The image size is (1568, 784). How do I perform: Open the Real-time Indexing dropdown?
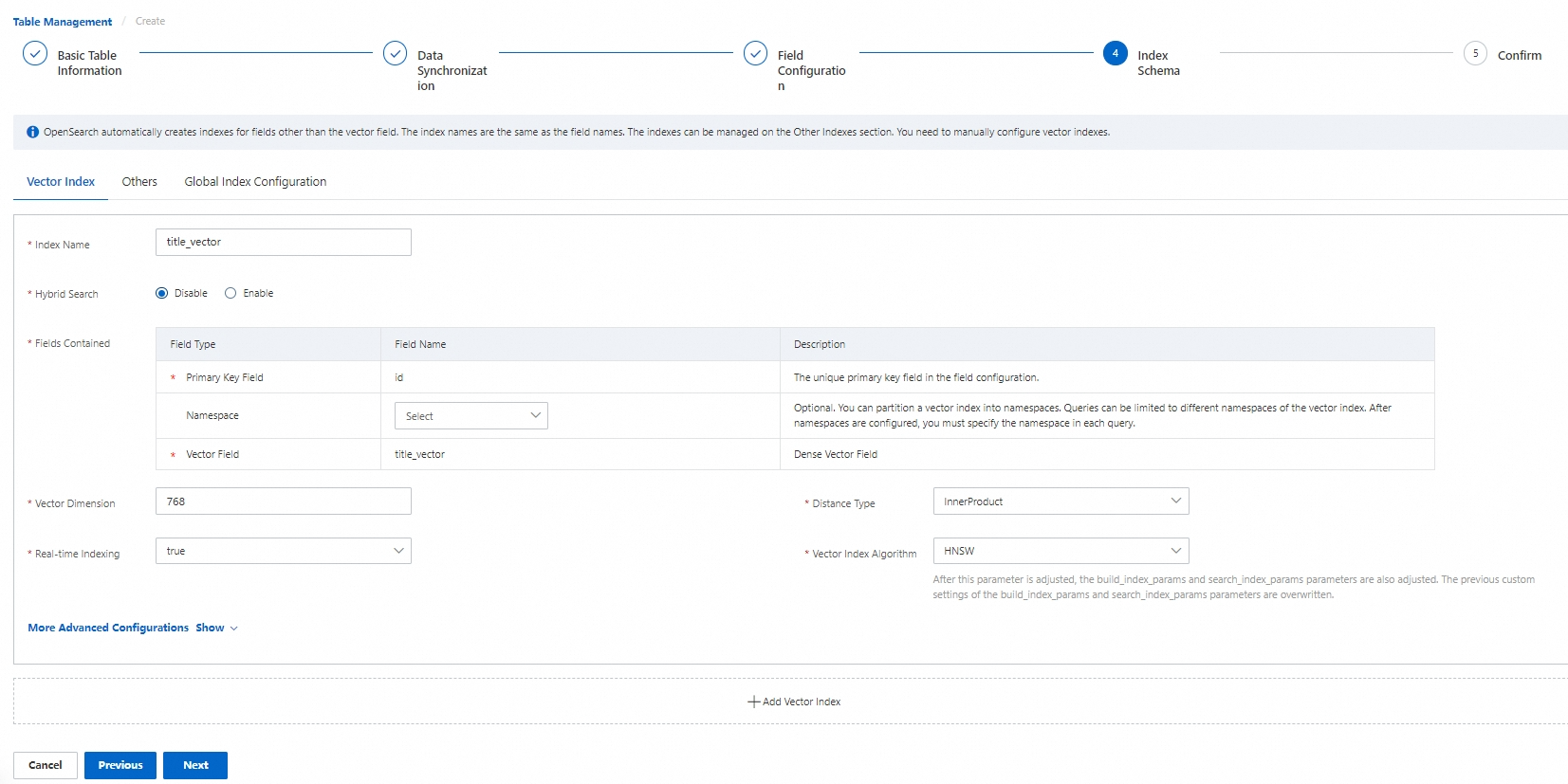[283, 551]
